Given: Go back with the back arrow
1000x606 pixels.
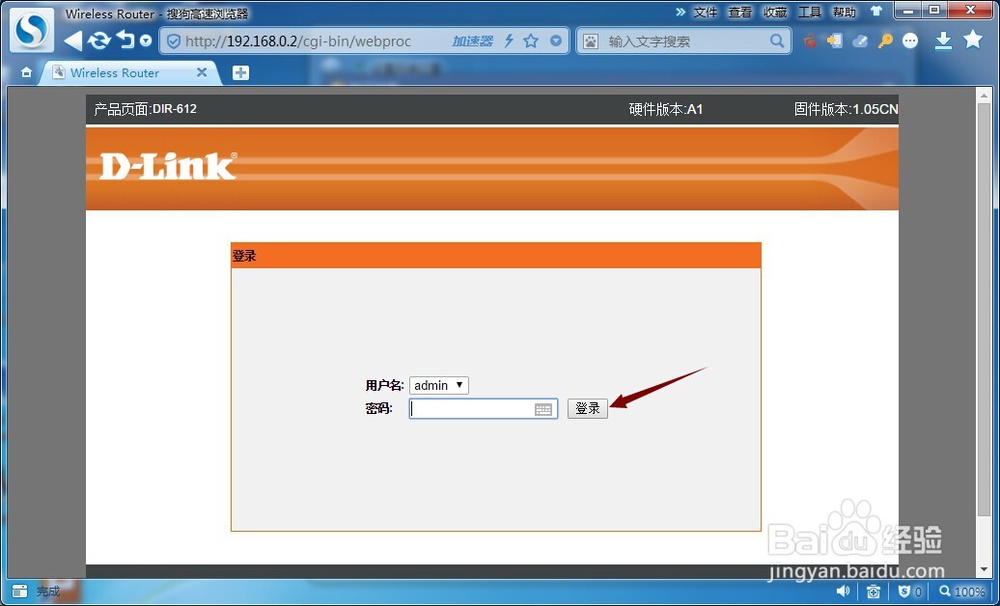Looking at the screenshot, I should pyautogui.click(x=73, y=41).
